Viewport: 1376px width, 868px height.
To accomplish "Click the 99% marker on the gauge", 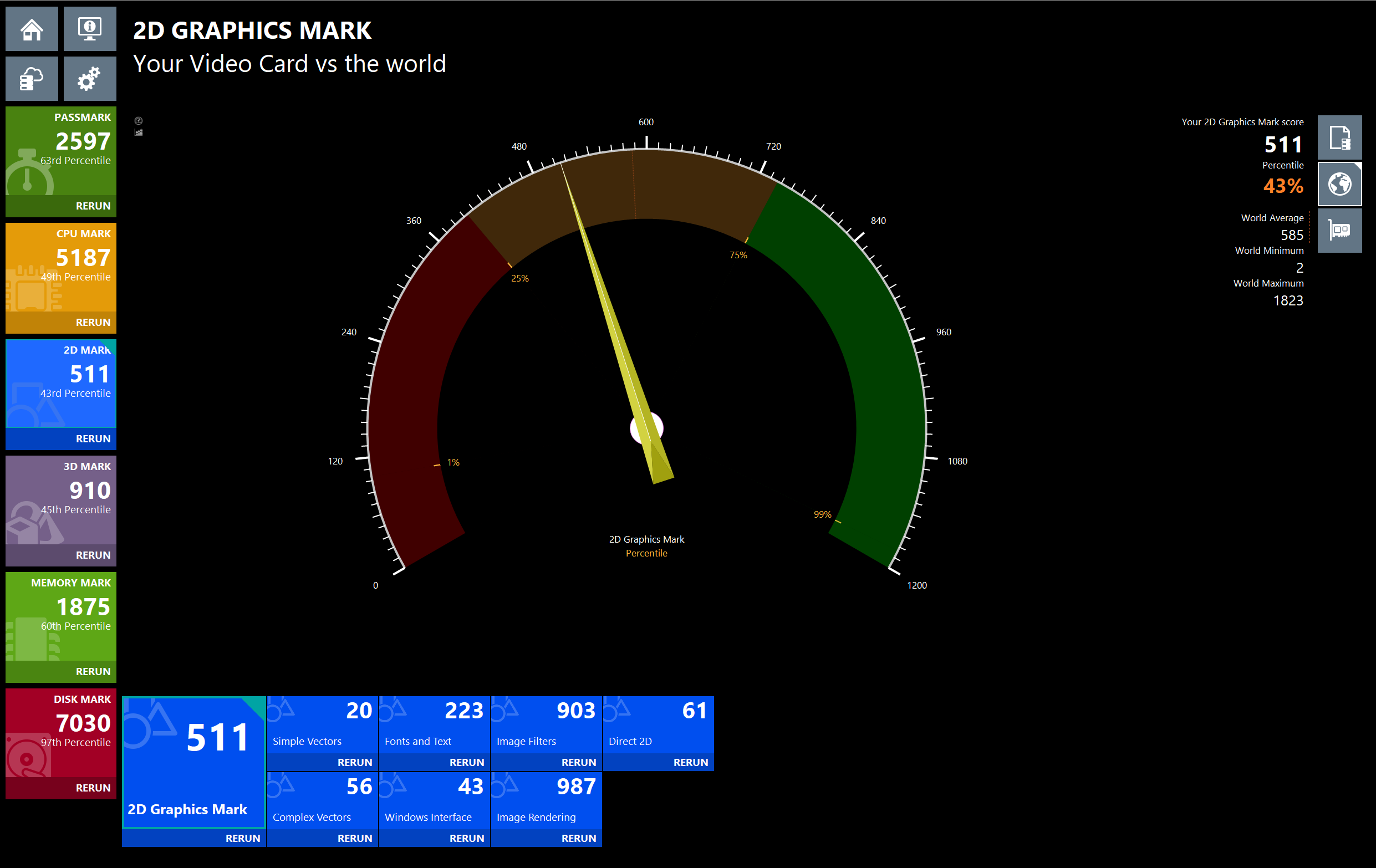I will click(822, 514).
